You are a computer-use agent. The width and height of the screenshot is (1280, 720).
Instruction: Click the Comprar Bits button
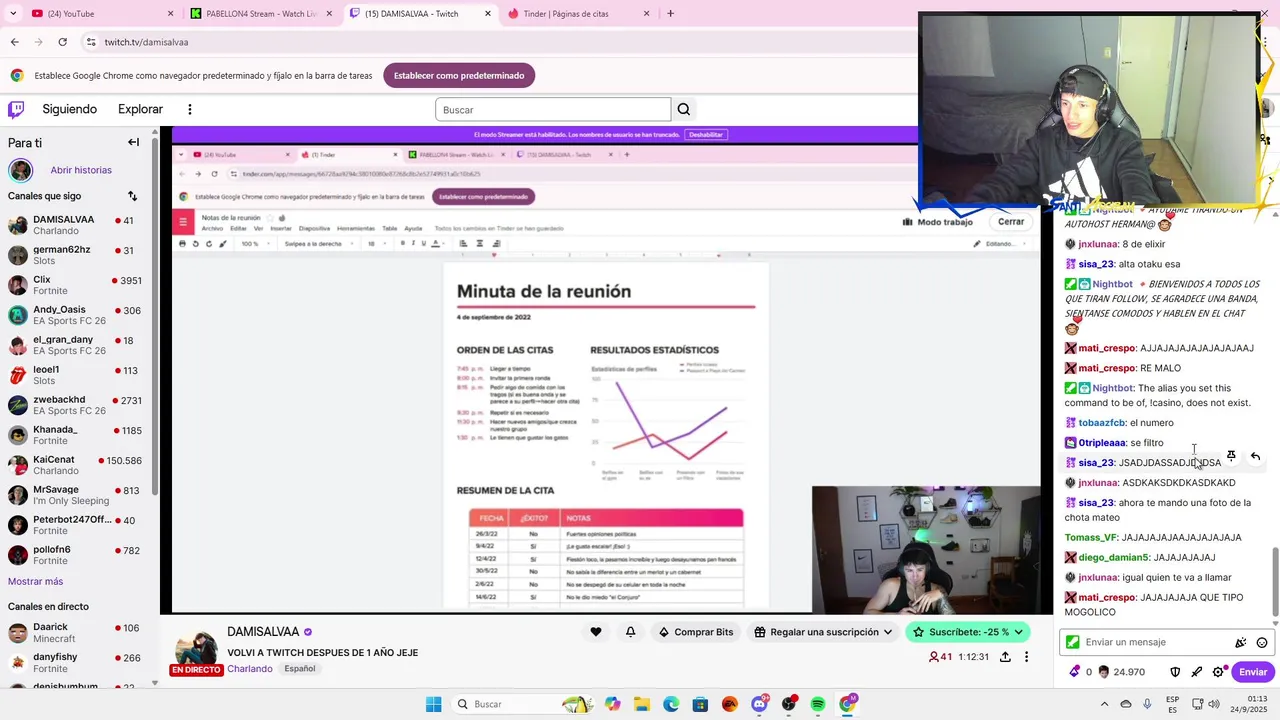tap(696, 632)
